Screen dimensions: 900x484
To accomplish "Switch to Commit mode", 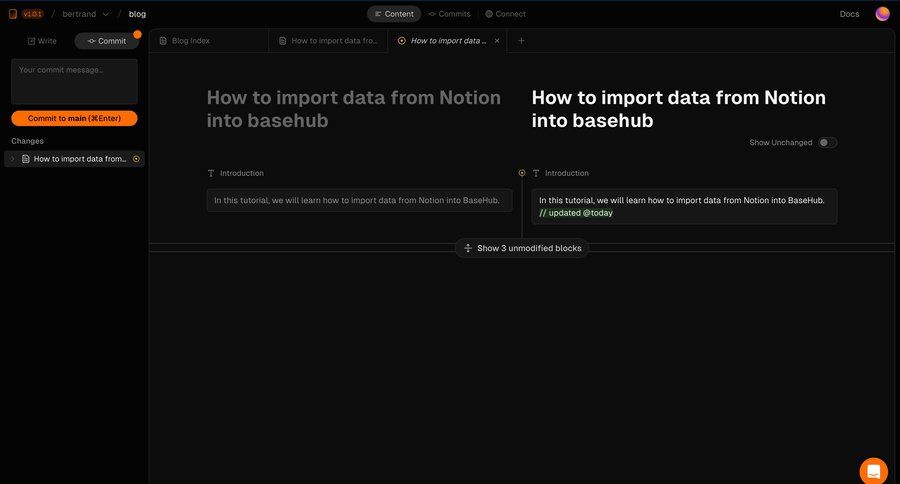I will (x=107, y=41).
